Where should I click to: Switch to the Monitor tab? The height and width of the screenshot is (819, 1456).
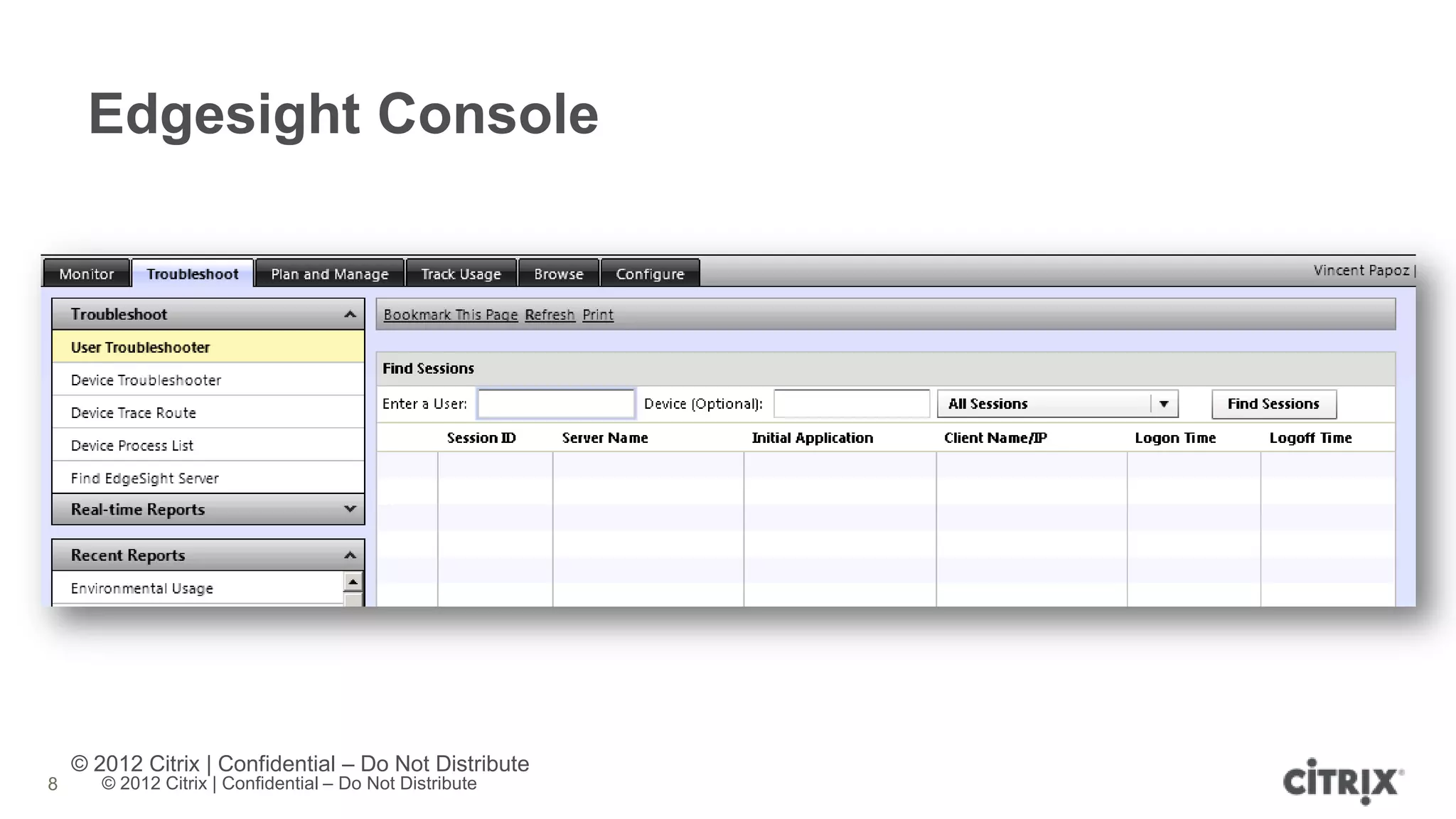pyautogui.click(x=87, y=274)
